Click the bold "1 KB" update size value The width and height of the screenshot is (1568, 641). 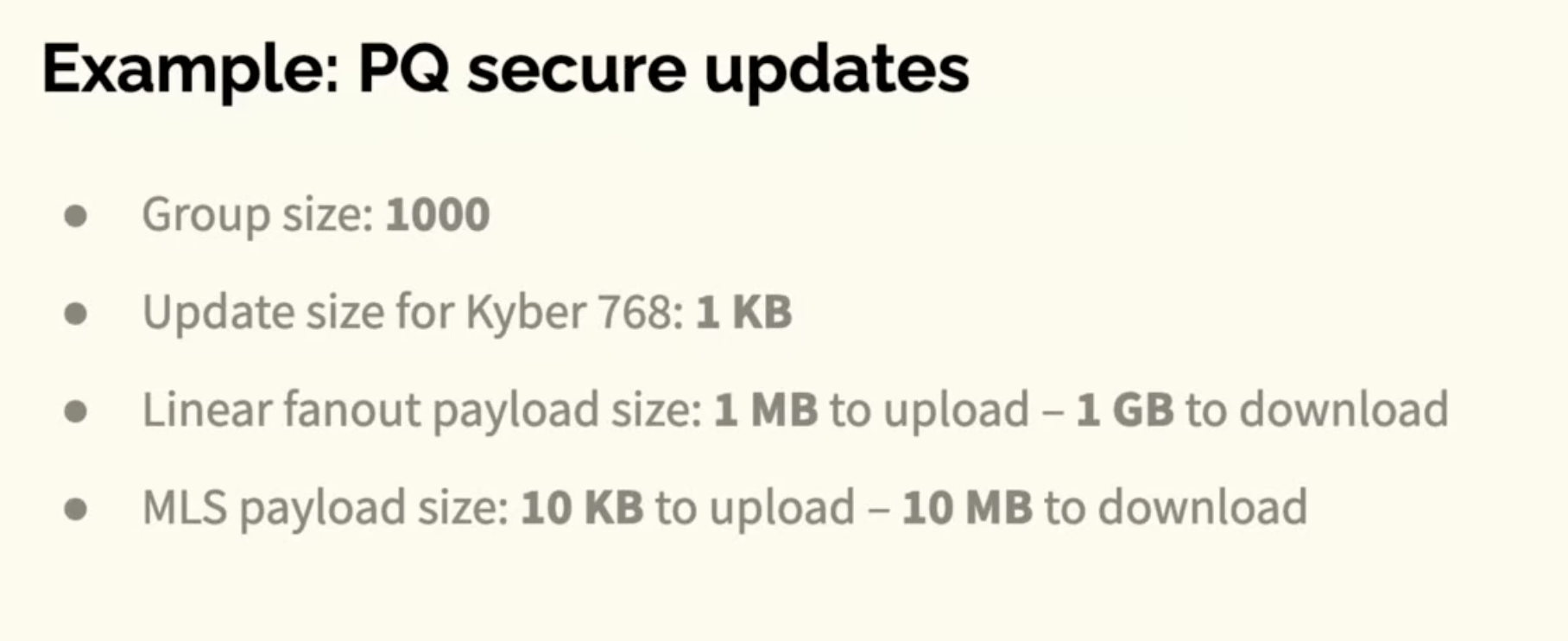click(743, 312)
